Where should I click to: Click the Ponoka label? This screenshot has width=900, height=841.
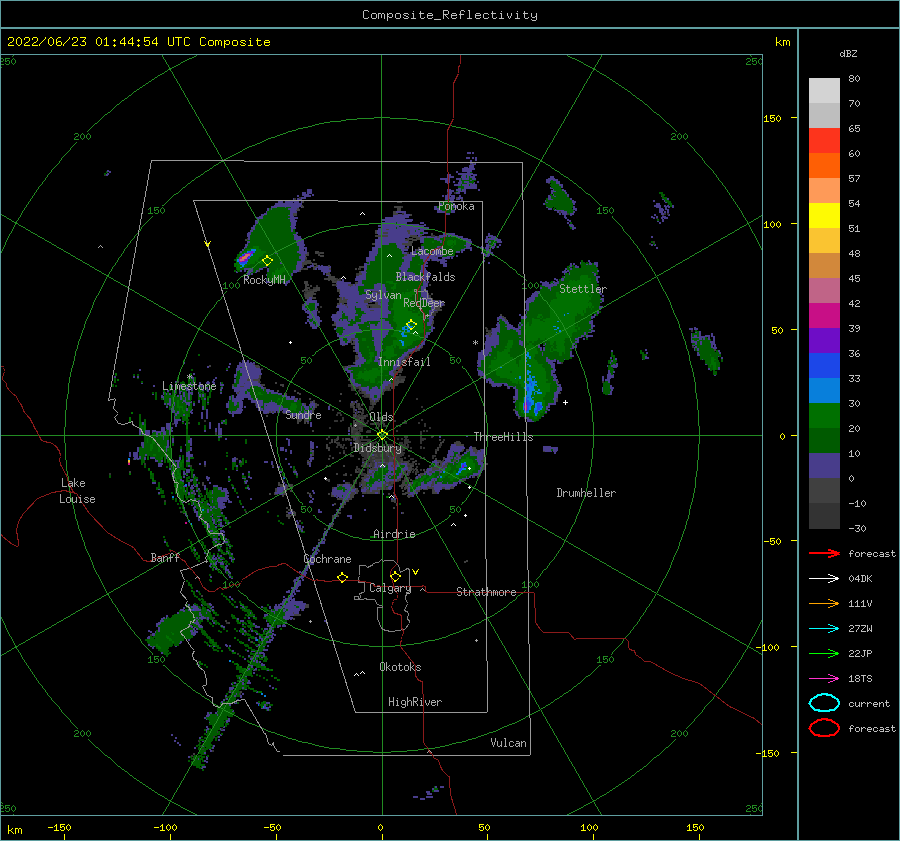pos(456,206)
